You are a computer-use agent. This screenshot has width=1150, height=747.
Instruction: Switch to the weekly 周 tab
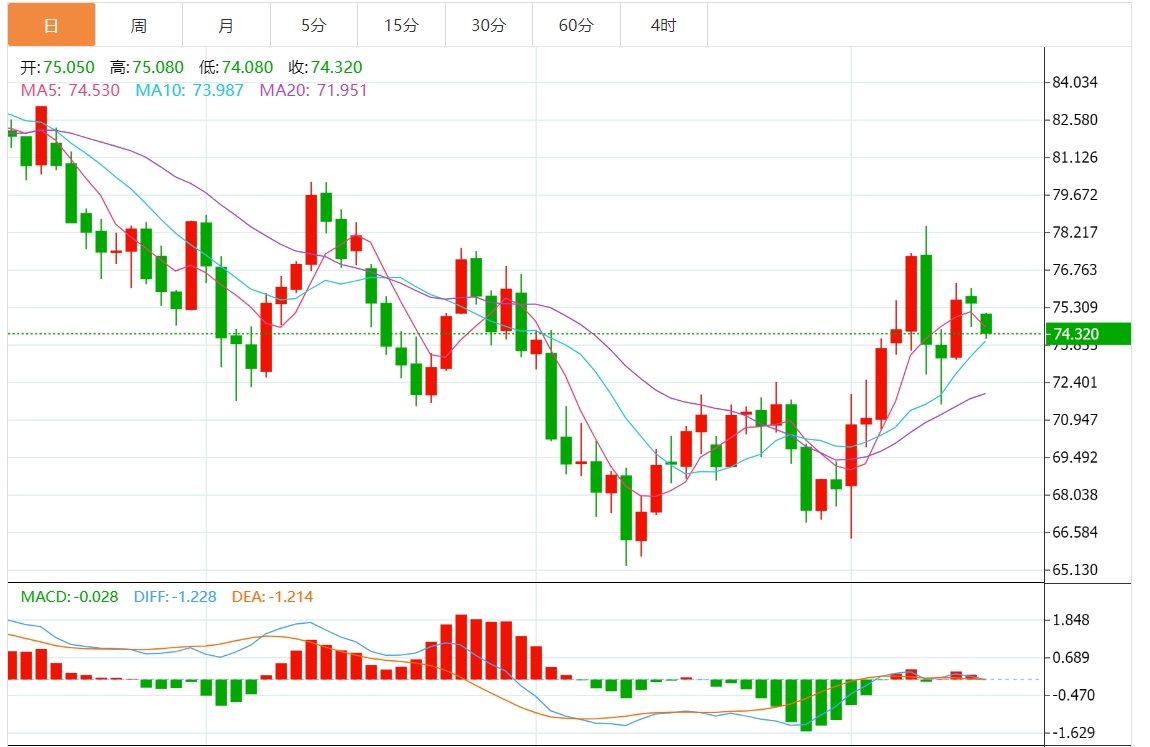pos(139,26)
